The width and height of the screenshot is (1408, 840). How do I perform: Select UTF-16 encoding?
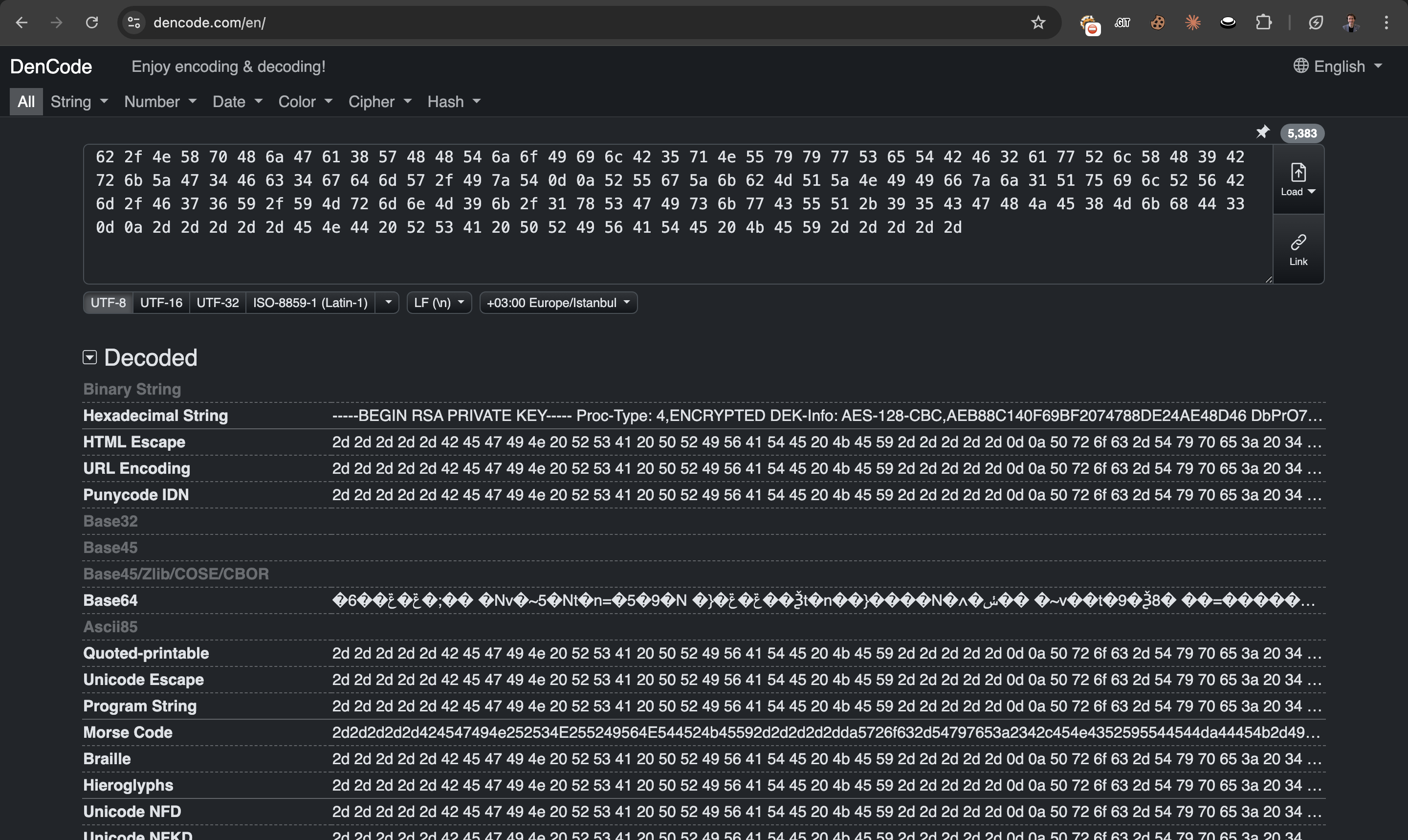pos(161,303)
